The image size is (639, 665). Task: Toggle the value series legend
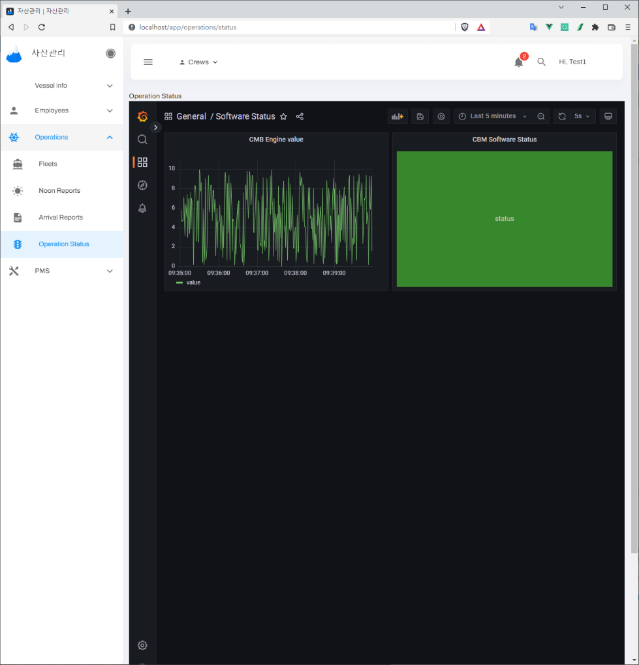193,282
